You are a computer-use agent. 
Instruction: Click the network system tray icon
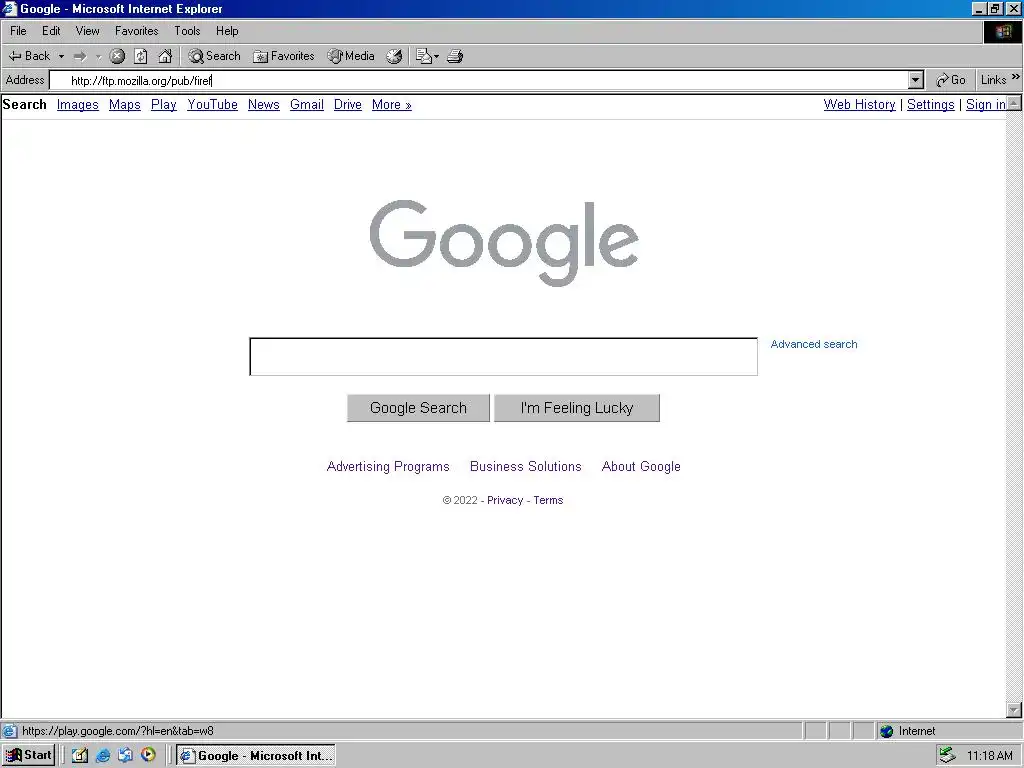(947, 756)
